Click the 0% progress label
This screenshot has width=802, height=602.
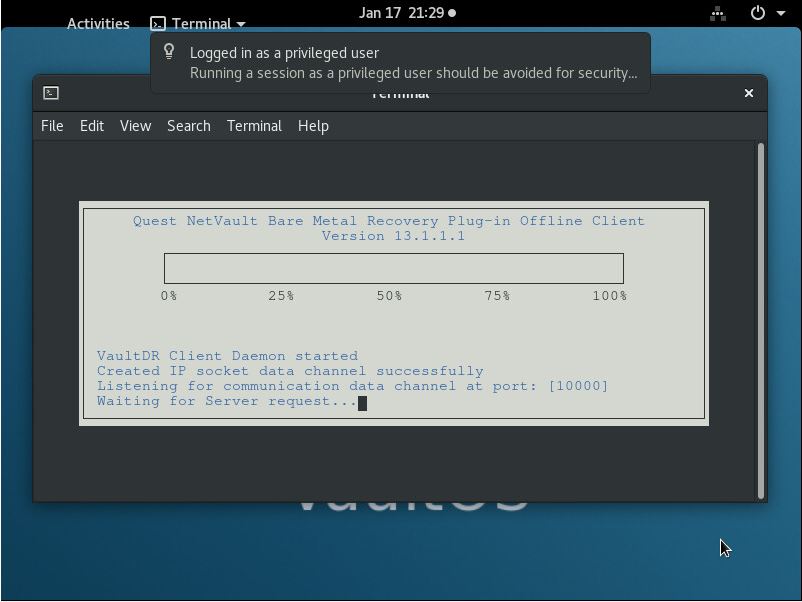(x=169, y=296)
